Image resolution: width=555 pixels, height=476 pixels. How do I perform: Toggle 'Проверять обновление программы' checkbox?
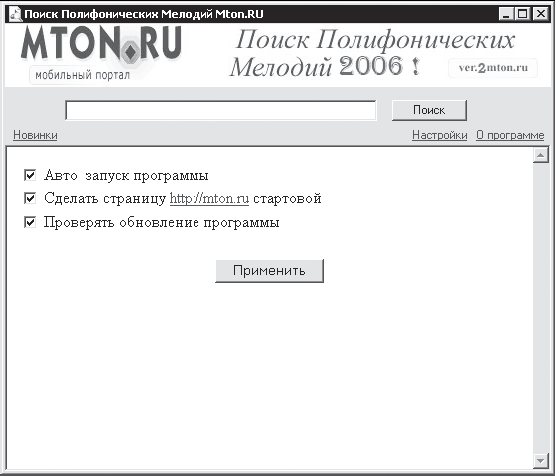[30, 222]
